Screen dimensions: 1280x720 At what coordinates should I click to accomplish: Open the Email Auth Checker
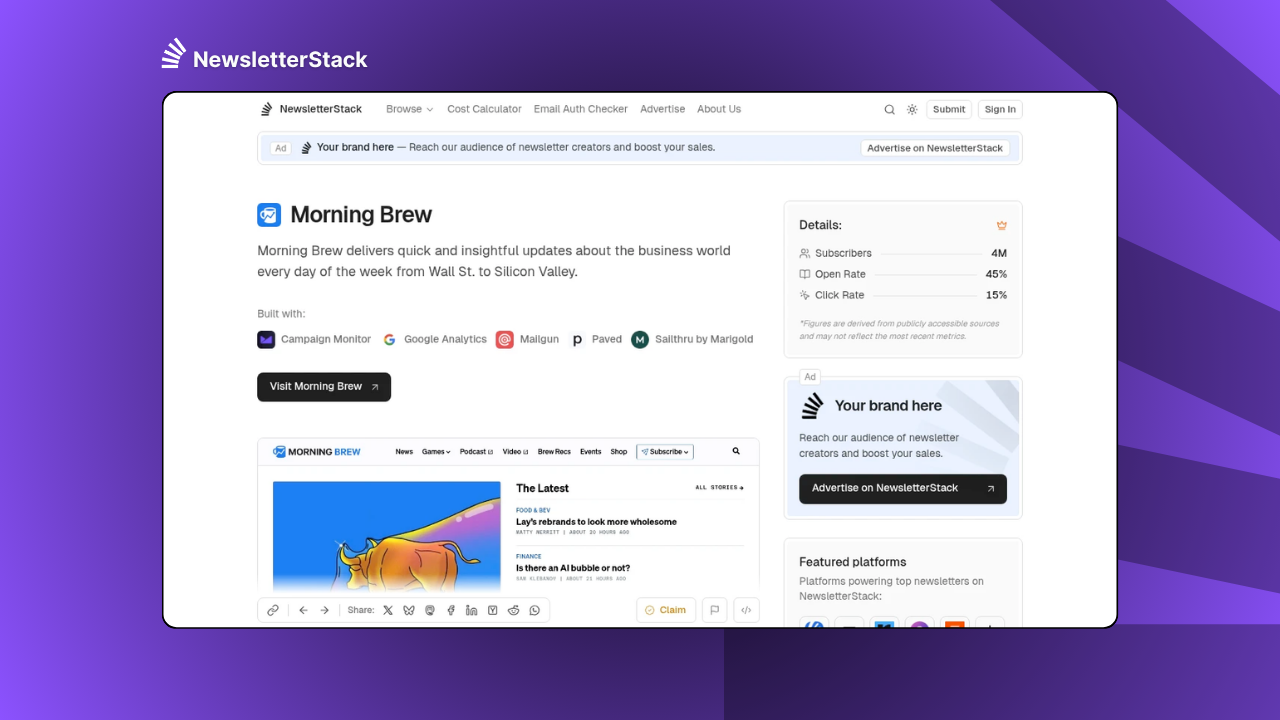click(x=580, y=109)
